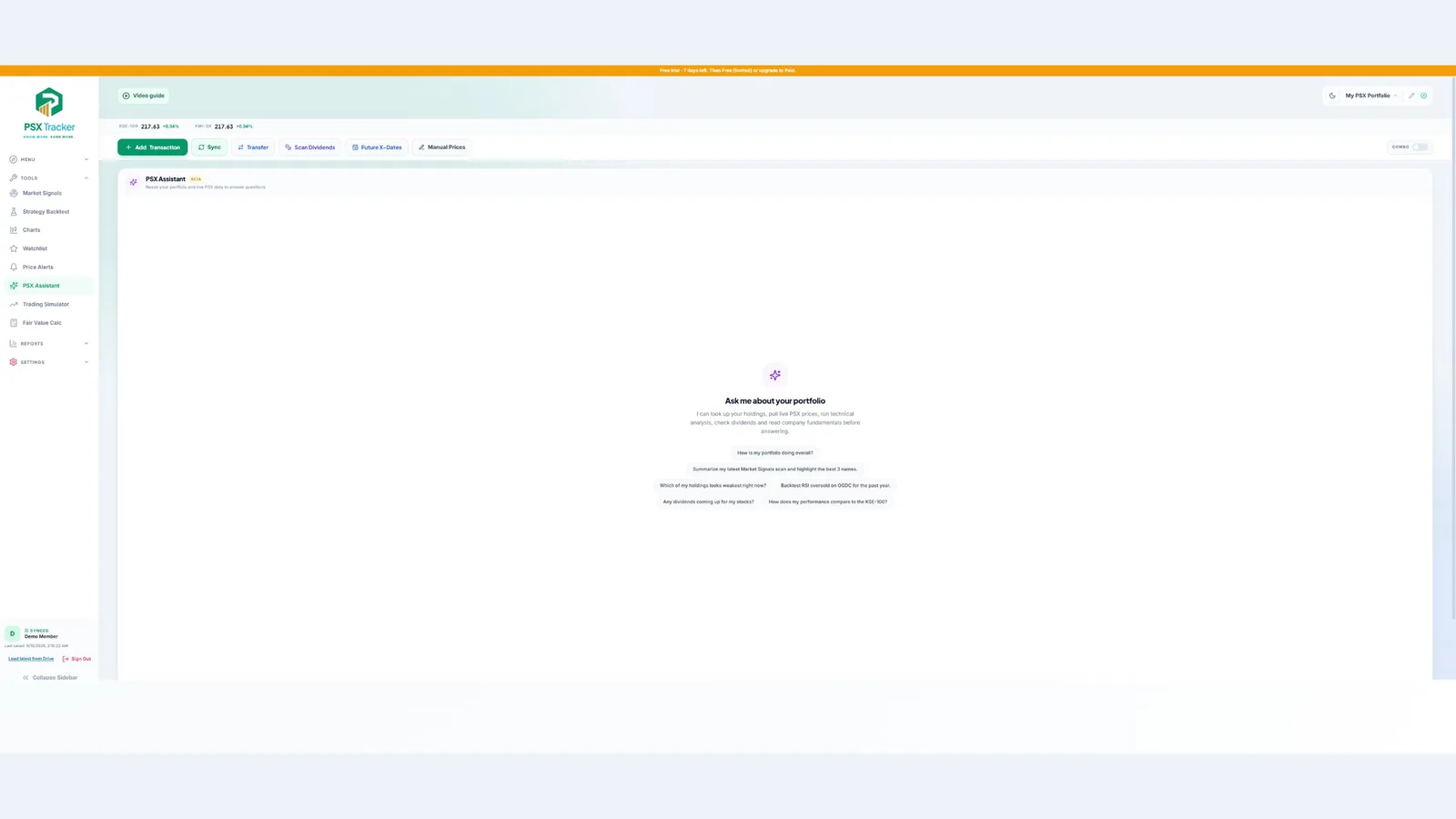This screenshot has width=1456, height=819.
Task: Expand the SETTINGS section
Action: click(49, 362)
